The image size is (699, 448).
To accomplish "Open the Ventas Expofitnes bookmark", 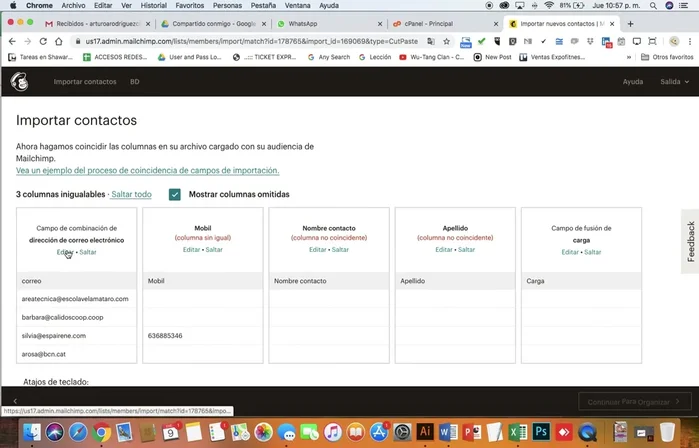I will tap(553, 57).
